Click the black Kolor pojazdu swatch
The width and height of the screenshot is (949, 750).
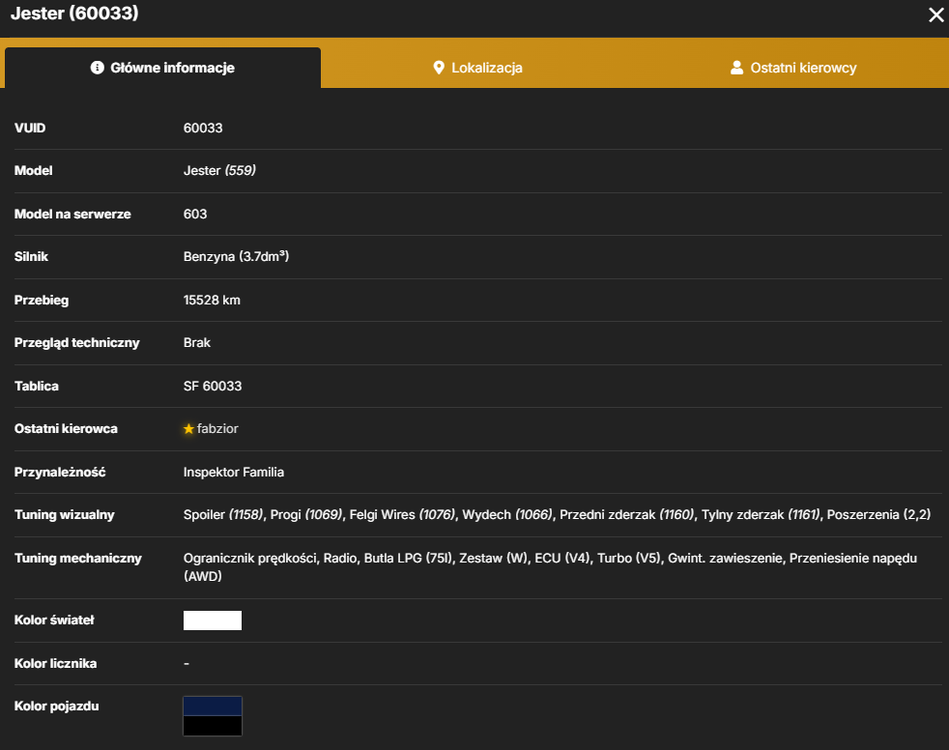212,726
